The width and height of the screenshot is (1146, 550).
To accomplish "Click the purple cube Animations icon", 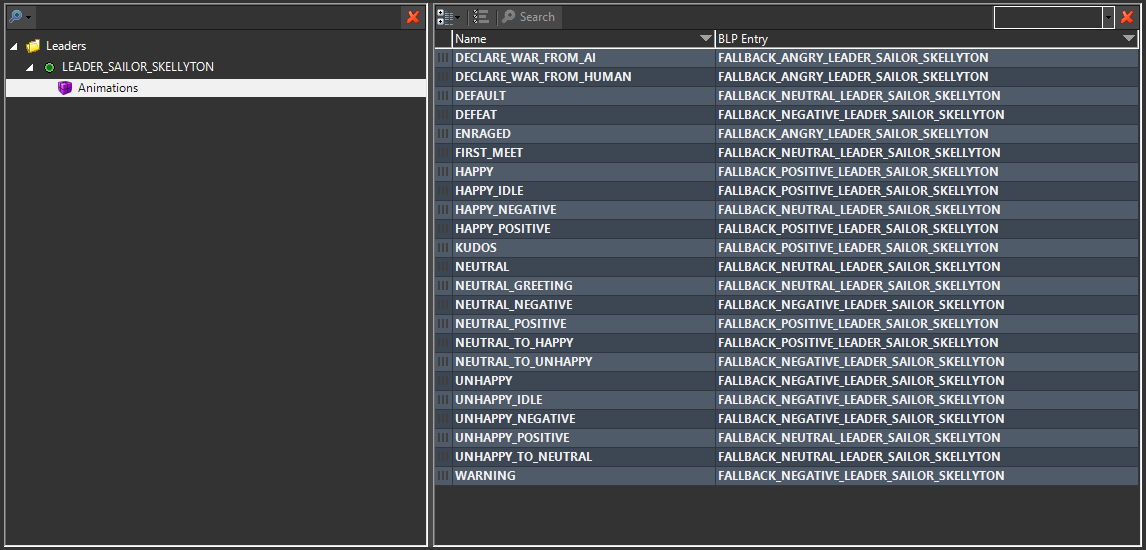I will 65,88.
